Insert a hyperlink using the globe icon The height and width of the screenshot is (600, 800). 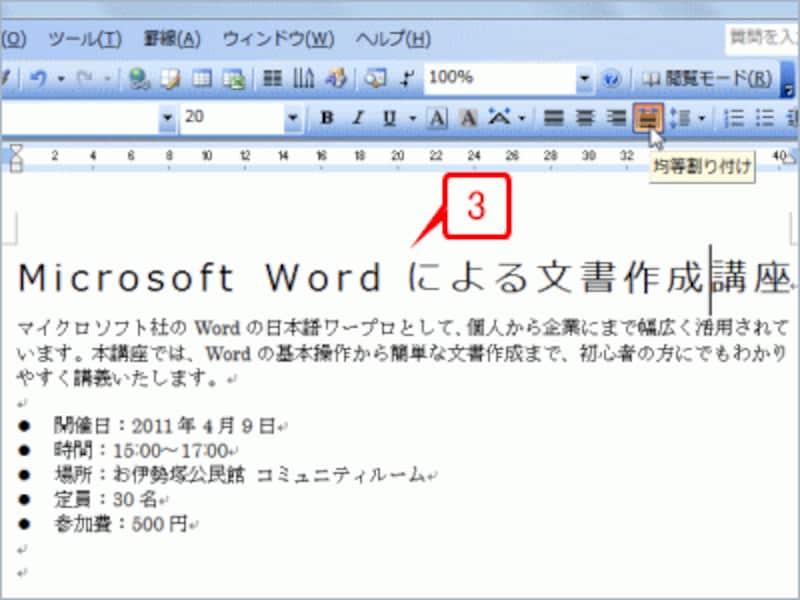139,79
